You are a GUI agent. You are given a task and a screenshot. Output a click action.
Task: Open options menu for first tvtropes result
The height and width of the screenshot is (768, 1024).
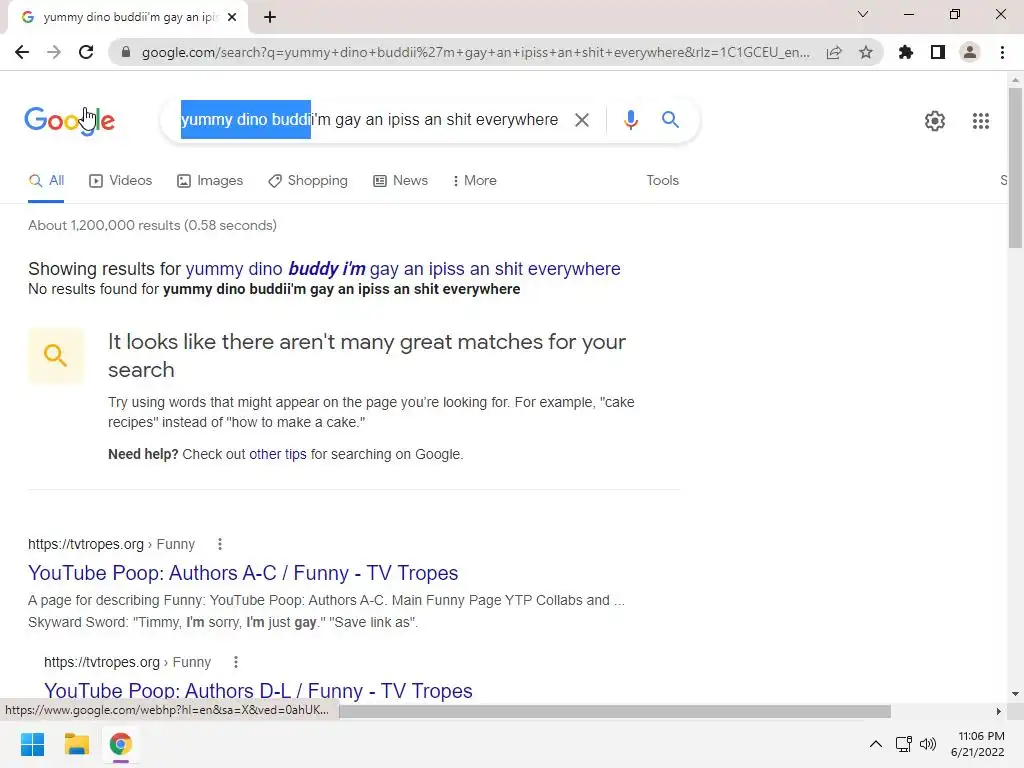pos(220,544)
